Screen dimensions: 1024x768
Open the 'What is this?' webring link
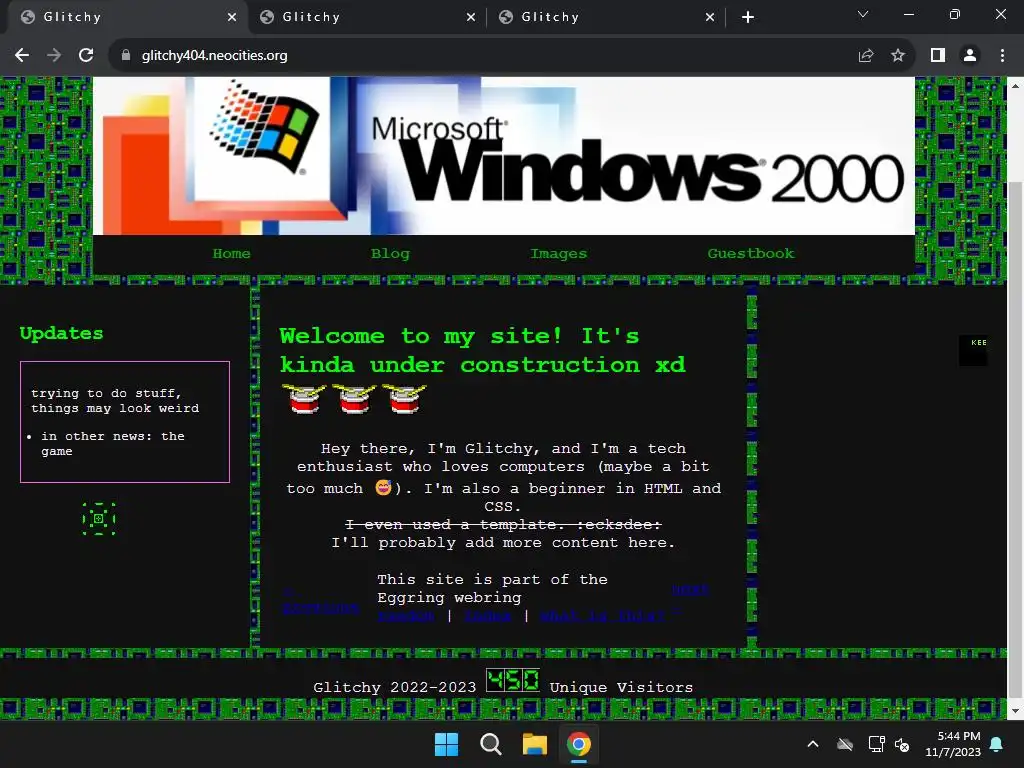pyautogui.click(x=602, y=616)
